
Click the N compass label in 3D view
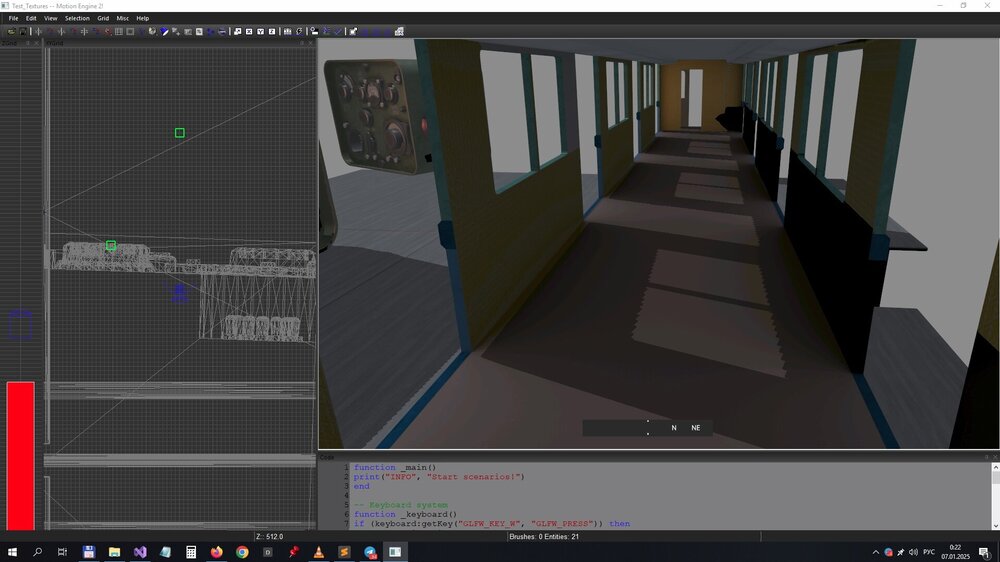(x=673, y=428)
